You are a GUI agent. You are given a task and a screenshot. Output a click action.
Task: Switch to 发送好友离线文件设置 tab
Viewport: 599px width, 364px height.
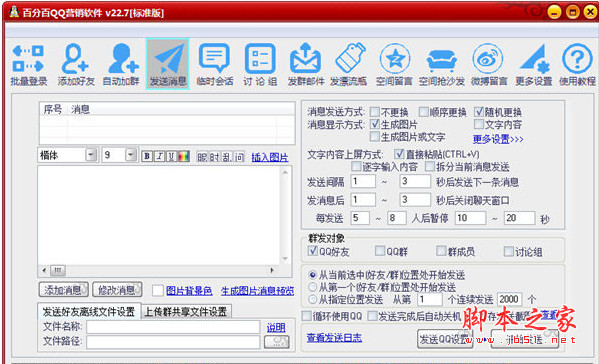pos(89,312)
